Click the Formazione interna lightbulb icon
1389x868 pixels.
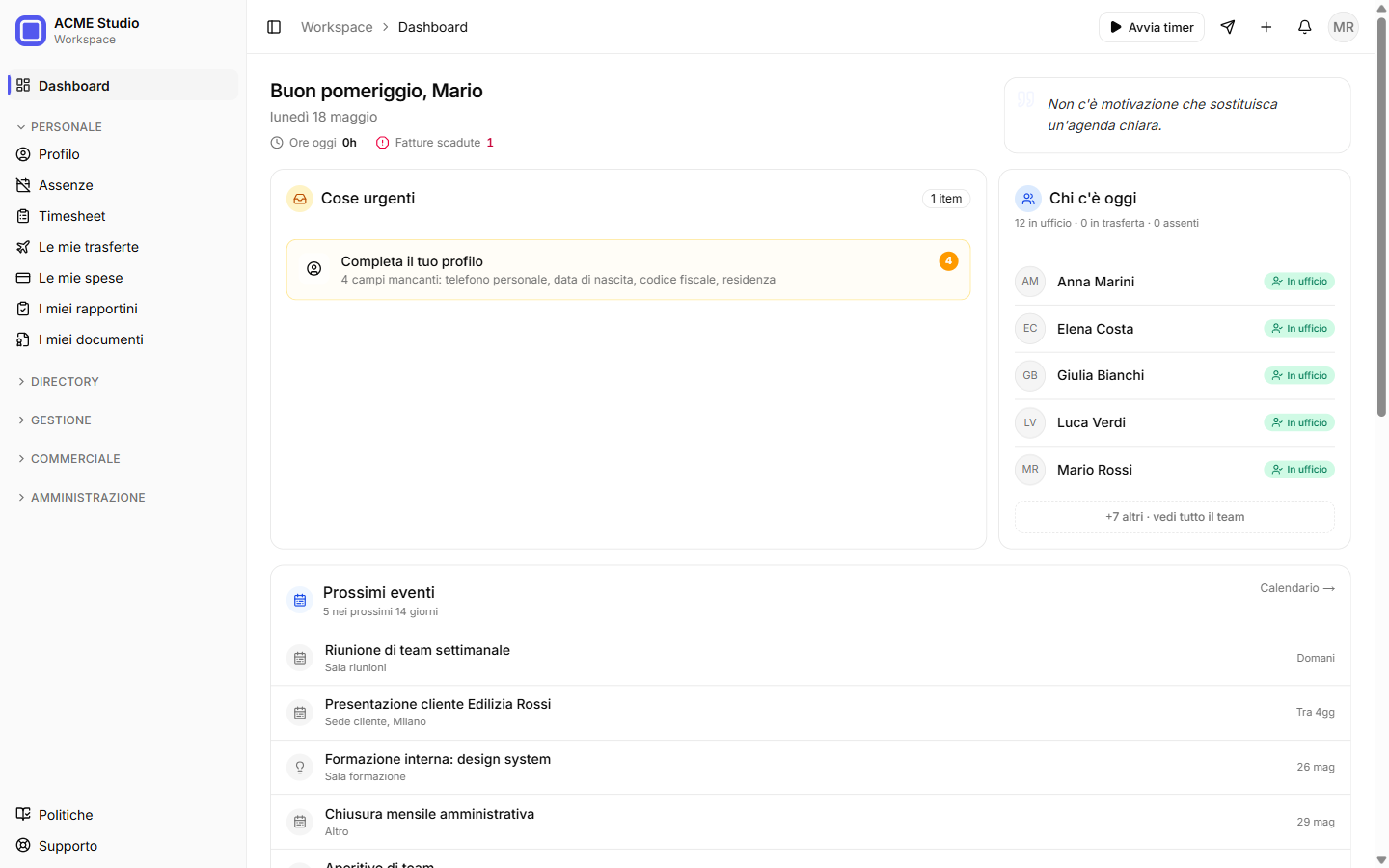coord(300,768)
